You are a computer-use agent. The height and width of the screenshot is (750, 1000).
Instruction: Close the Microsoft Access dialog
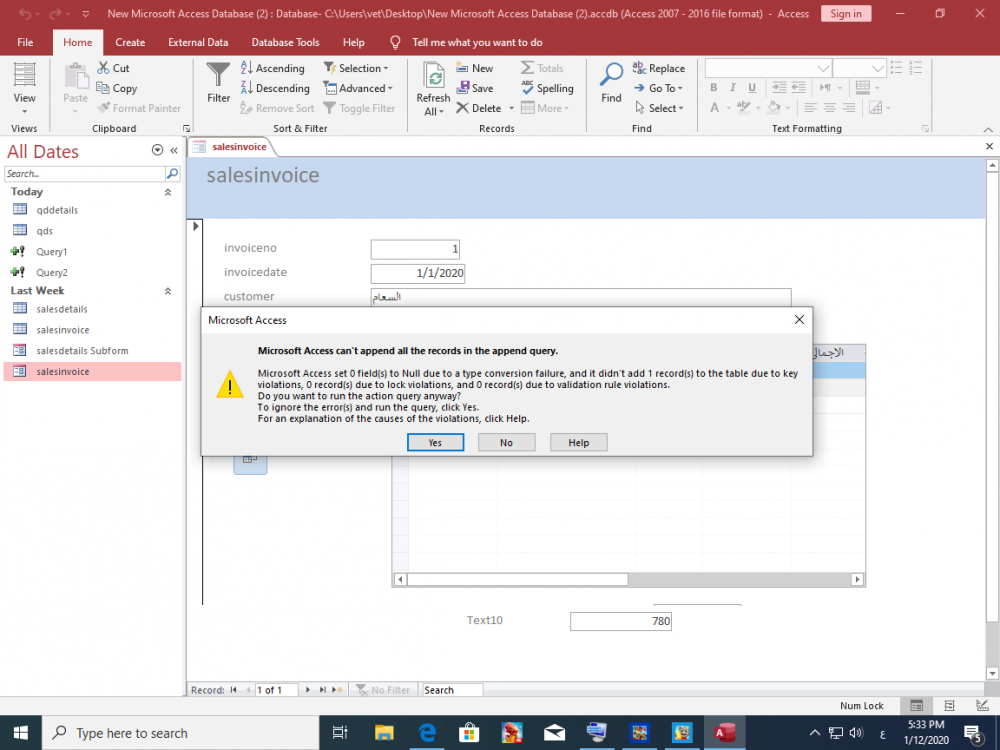click(x=799, y=320)
